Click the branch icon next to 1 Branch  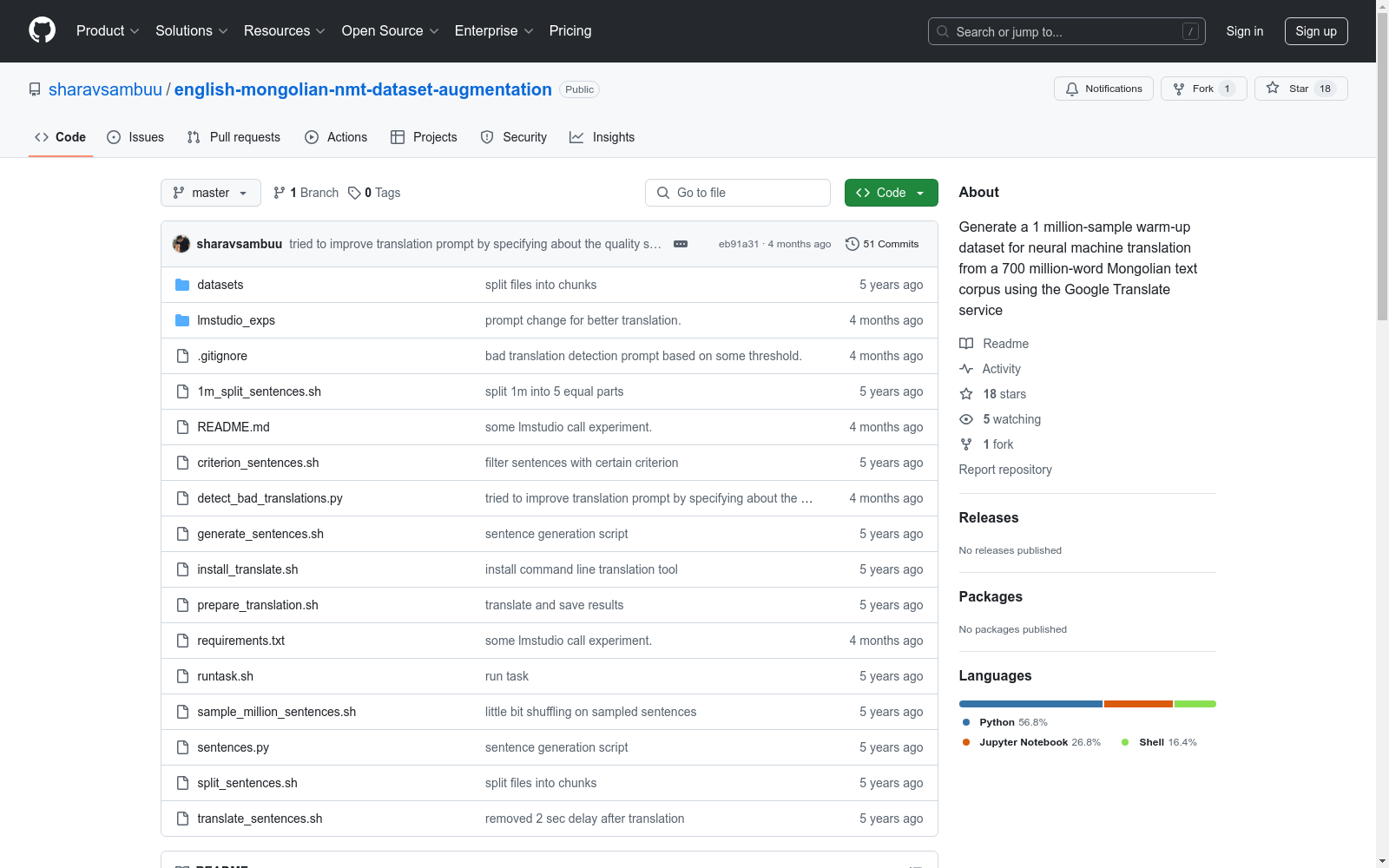(280, 193)
